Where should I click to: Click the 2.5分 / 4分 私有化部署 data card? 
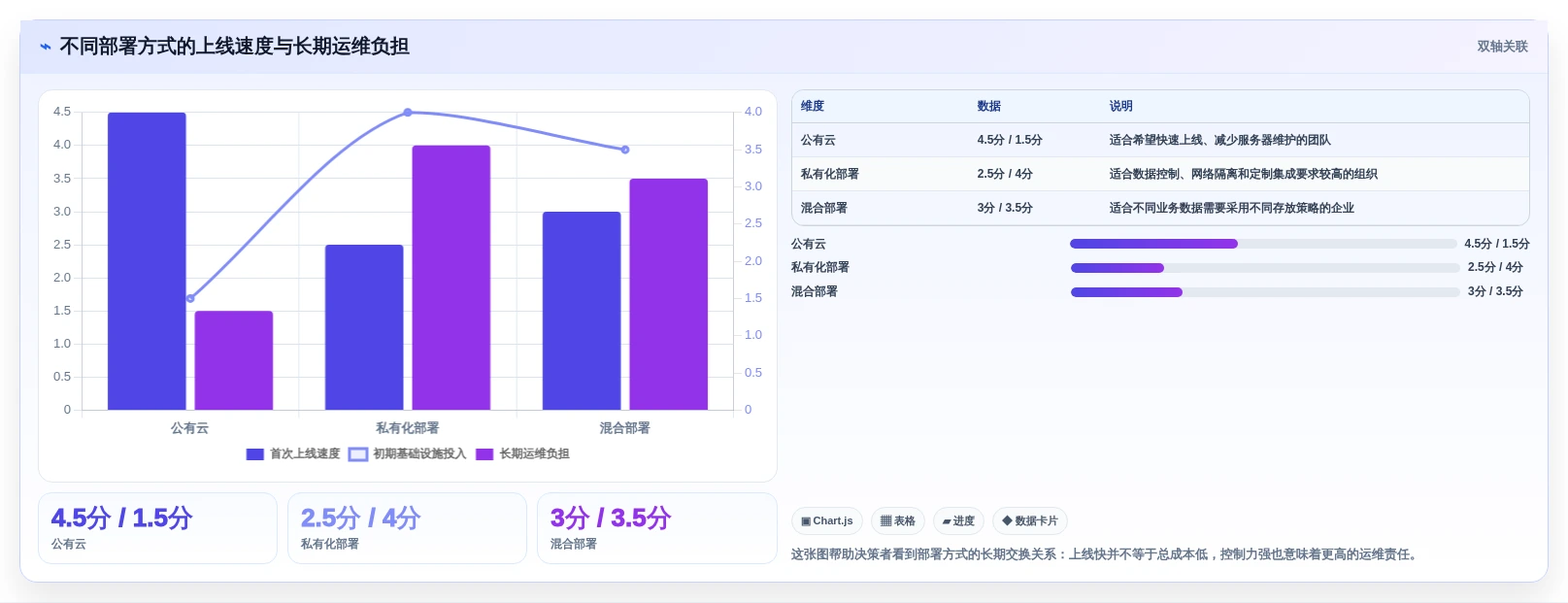(407, 528)
